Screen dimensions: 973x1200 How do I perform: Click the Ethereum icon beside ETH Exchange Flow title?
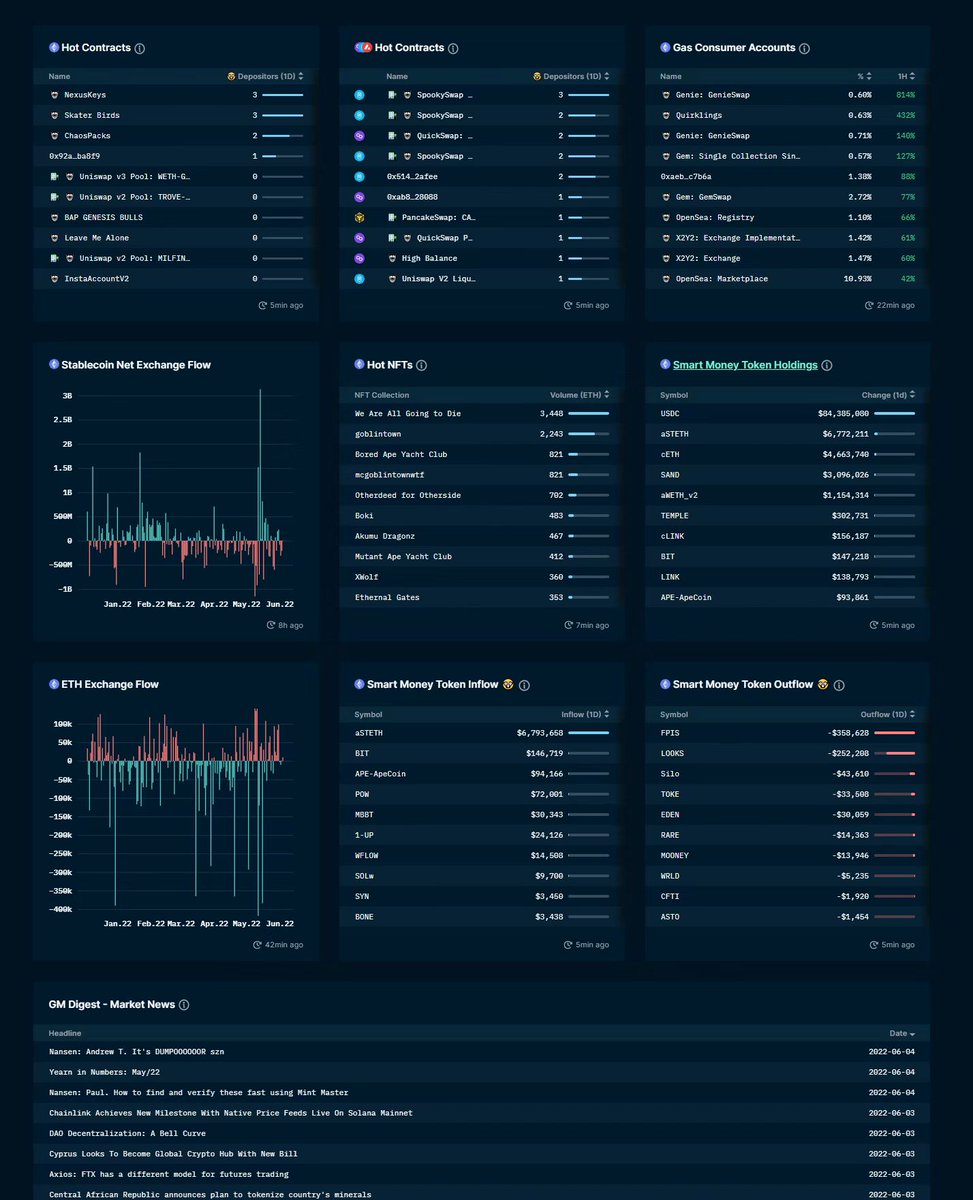coord(54,684)
